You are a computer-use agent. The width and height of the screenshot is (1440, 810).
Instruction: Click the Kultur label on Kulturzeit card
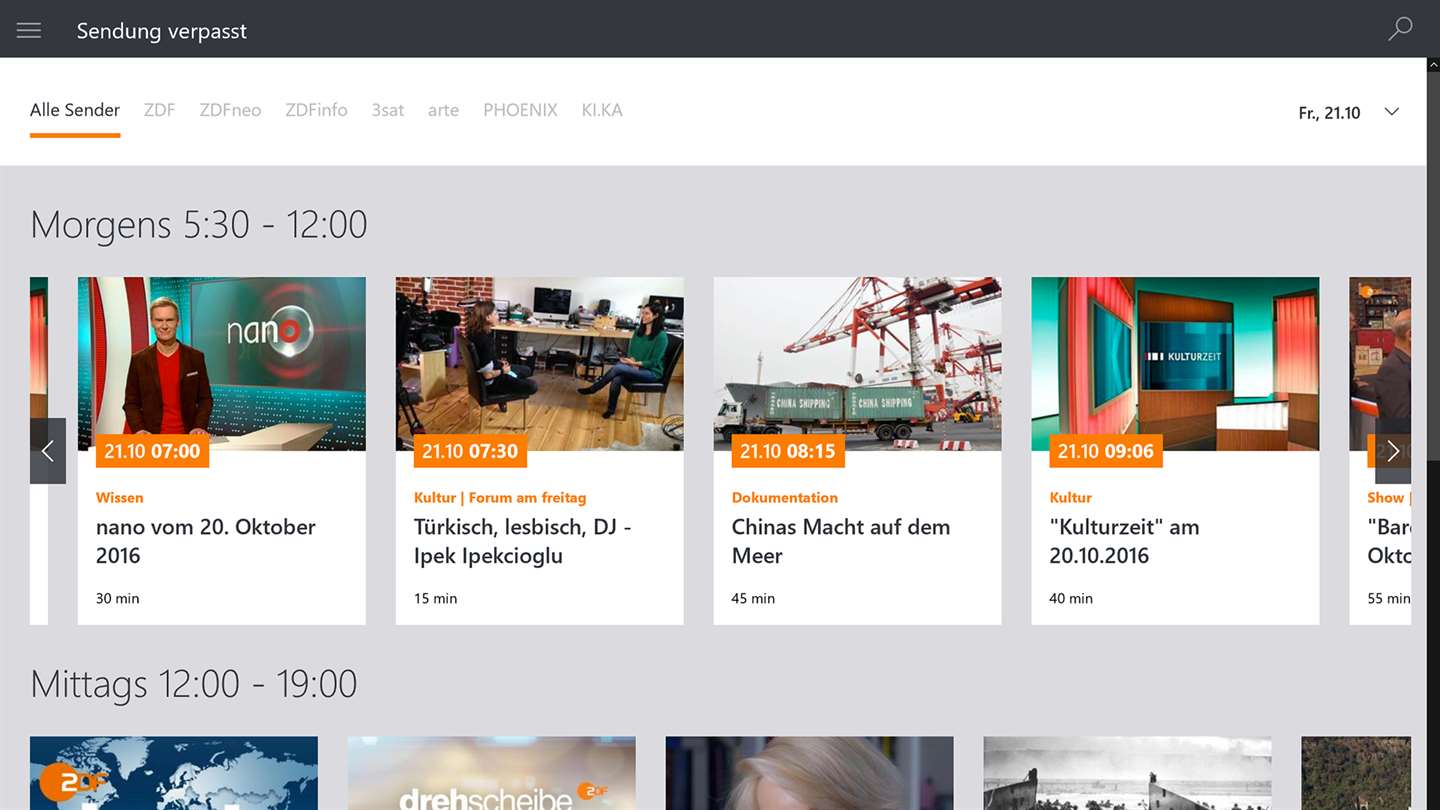click(x=1071, y=497)
